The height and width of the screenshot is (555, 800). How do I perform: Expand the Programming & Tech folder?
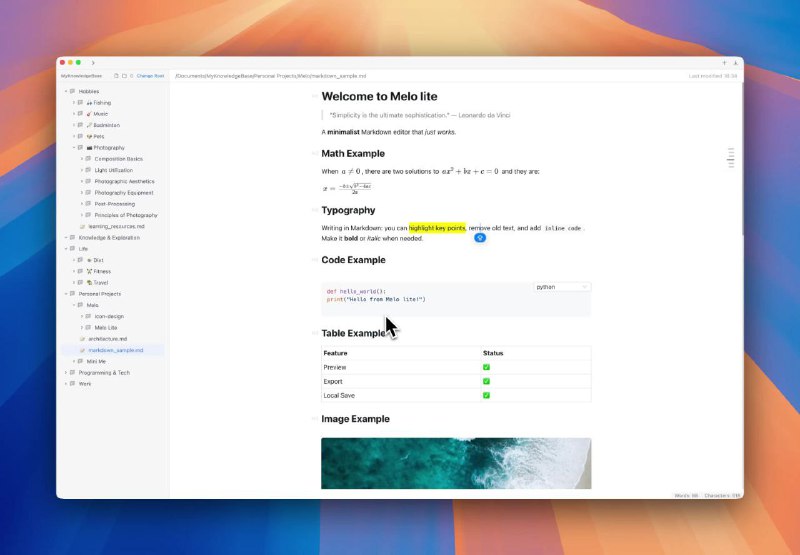(x=66, y=372)
